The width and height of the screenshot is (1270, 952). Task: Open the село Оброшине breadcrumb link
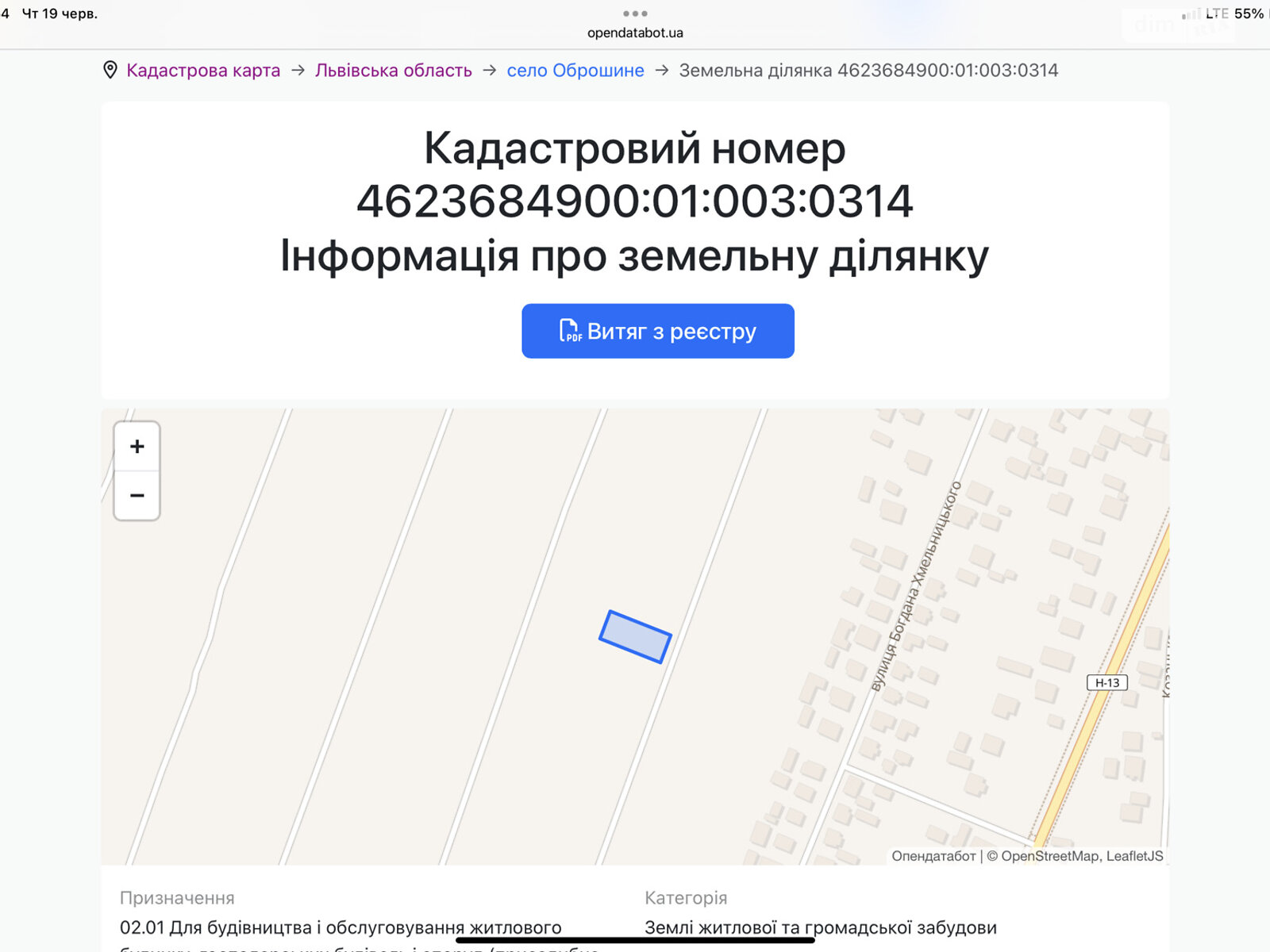[x=575, y=71]
